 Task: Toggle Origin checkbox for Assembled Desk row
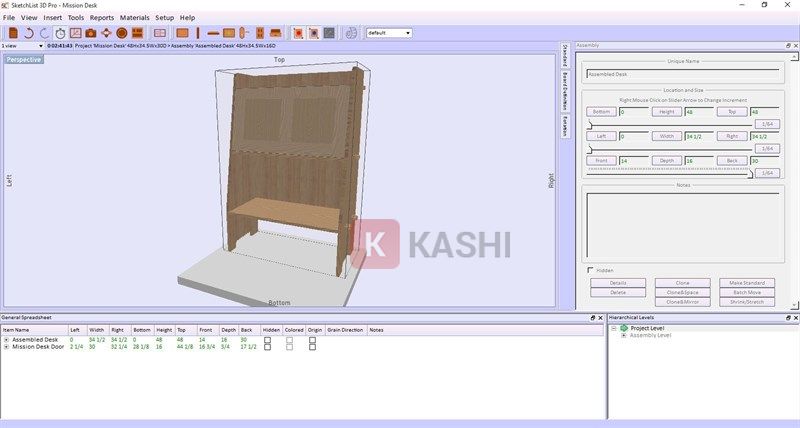click(312, 340)
